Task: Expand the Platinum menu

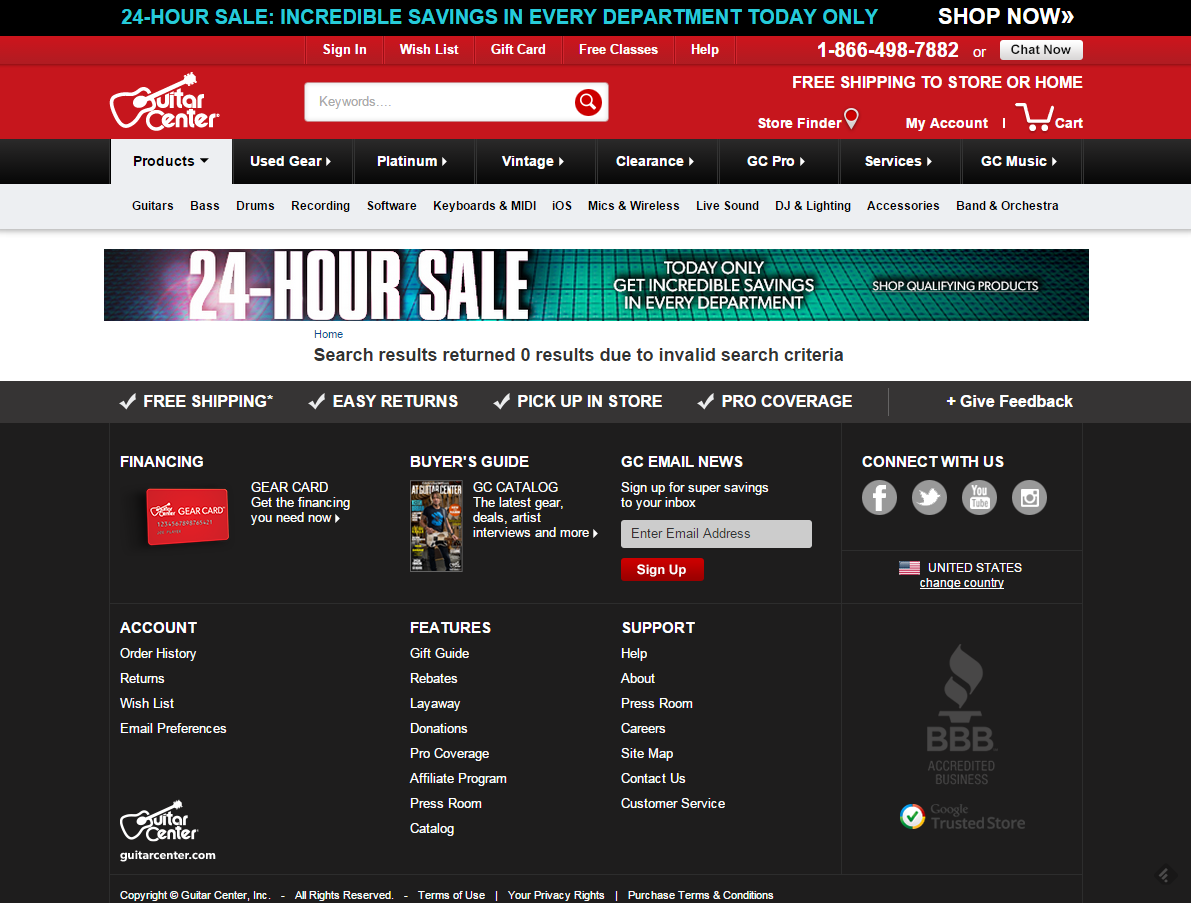Action: point(412,161)
